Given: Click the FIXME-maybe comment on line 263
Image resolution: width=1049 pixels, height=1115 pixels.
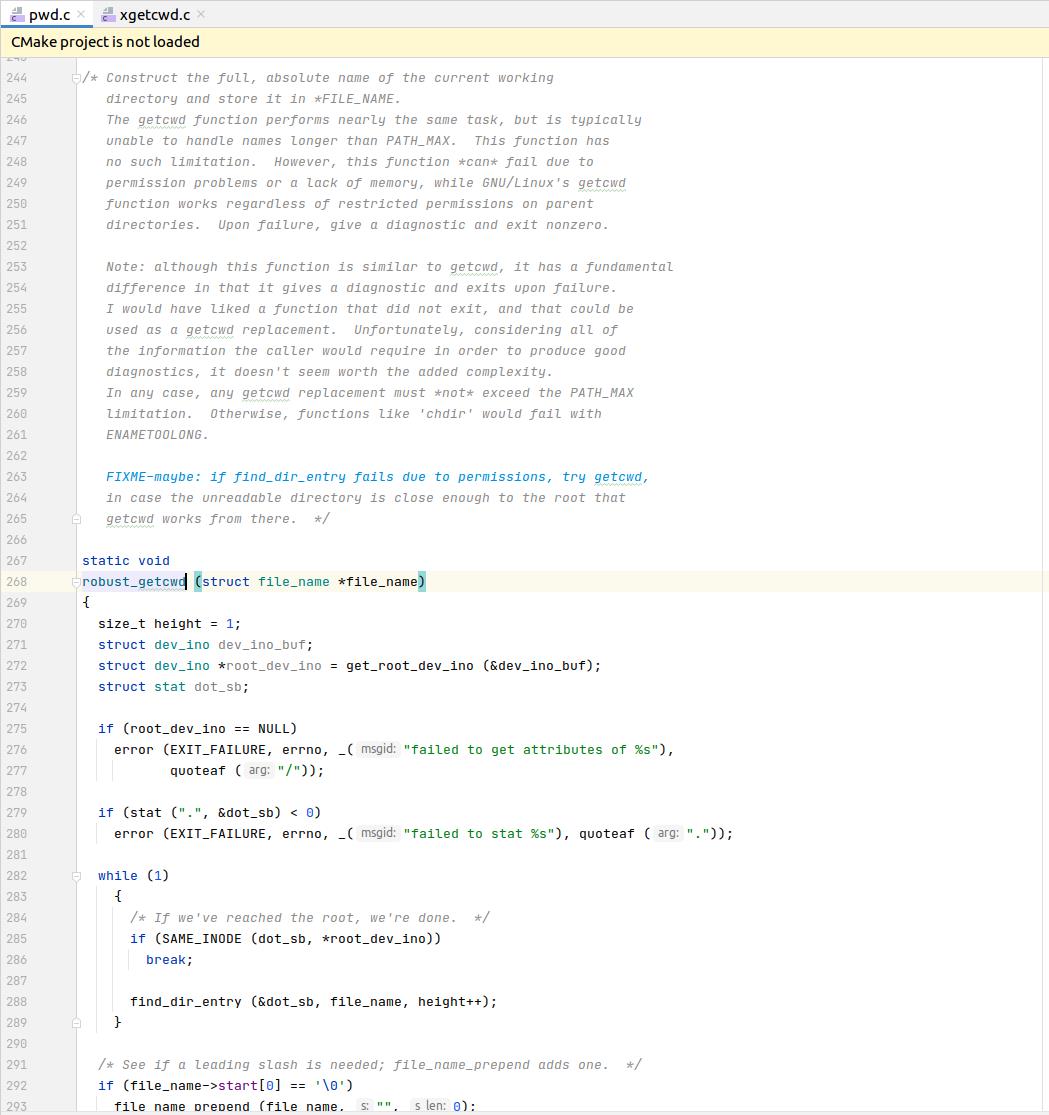Looking at the screenshot, I should pyautogui.click(x=377, y=477).
